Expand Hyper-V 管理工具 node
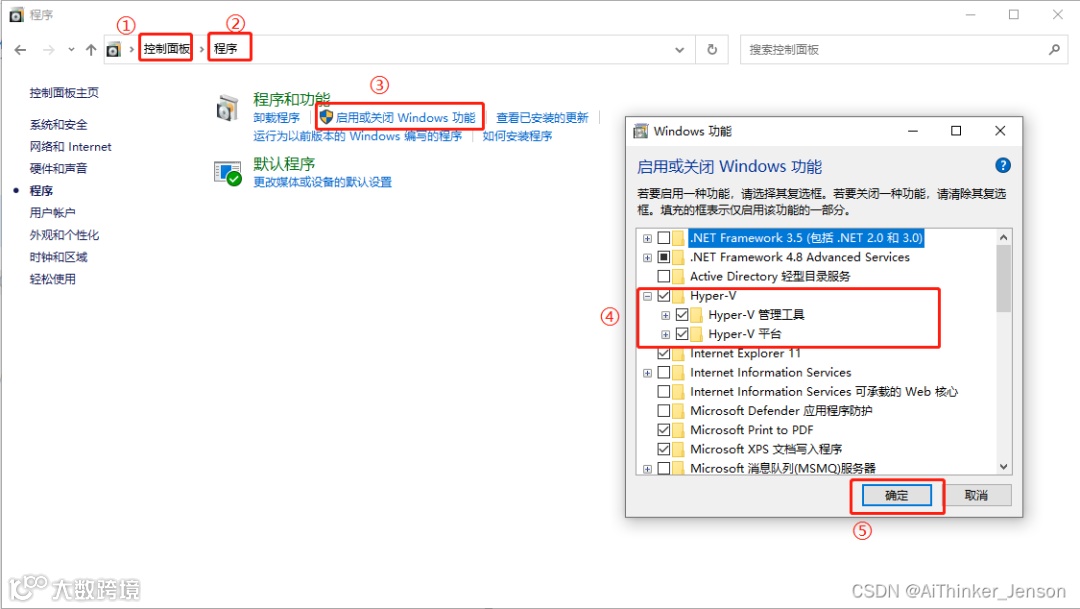The image size is (1080, 609). click(x=665, y=316)
